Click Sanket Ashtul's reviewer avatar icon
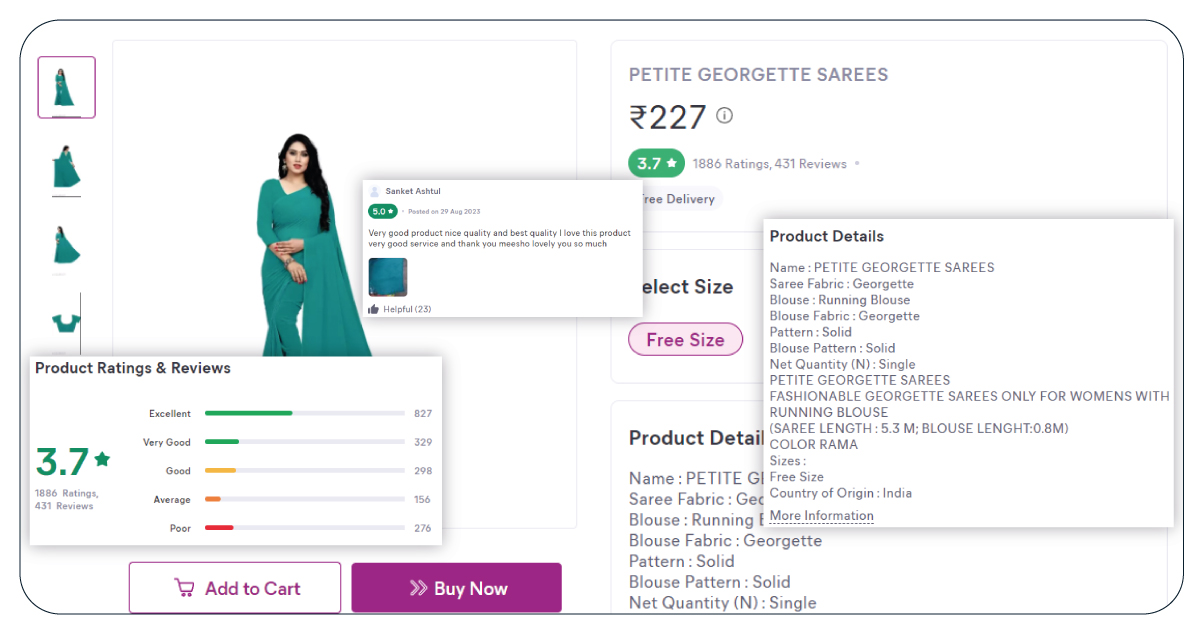 [x=375, y=191]
